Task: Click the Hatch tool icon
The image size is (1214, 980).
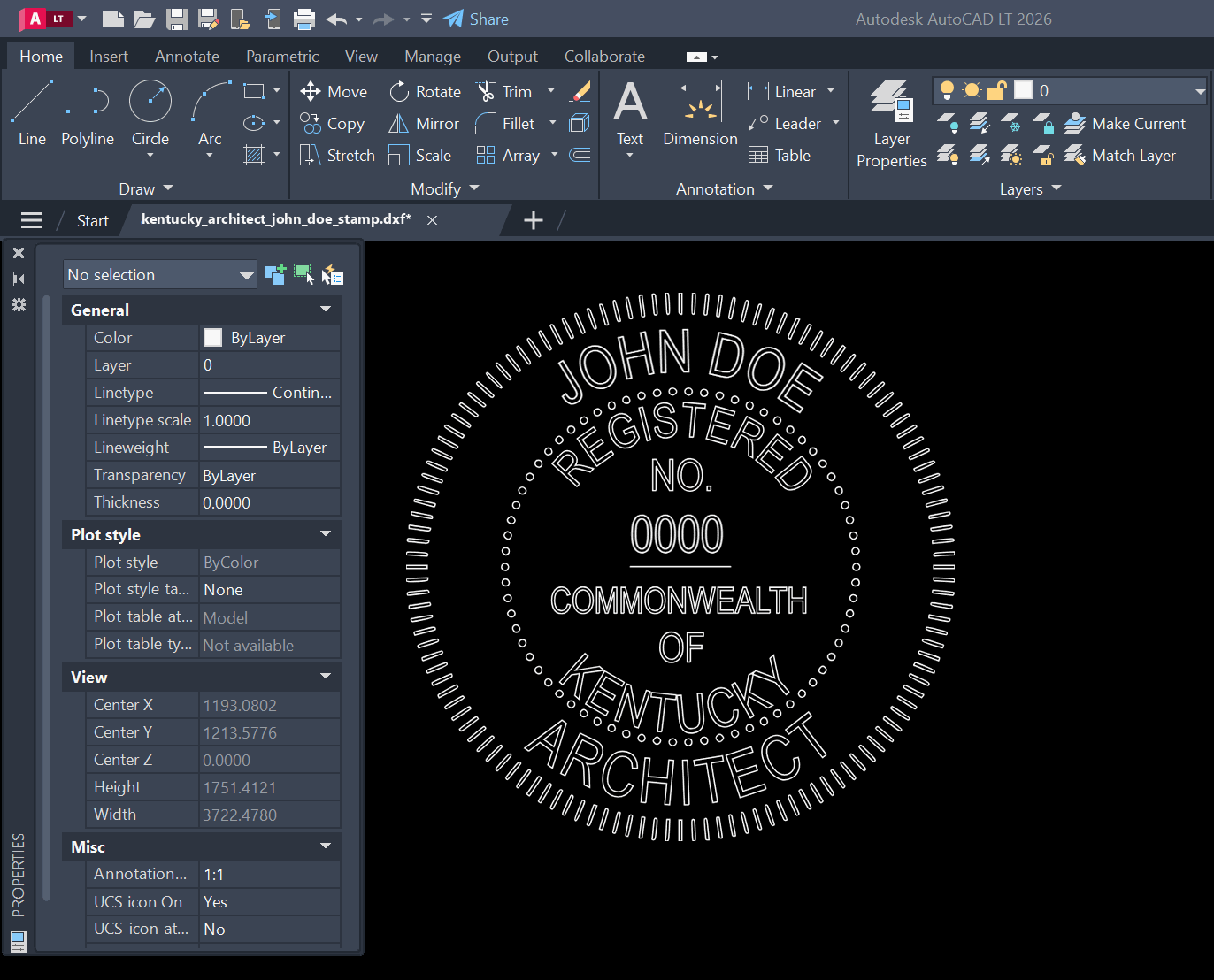Action: (254, 155)
